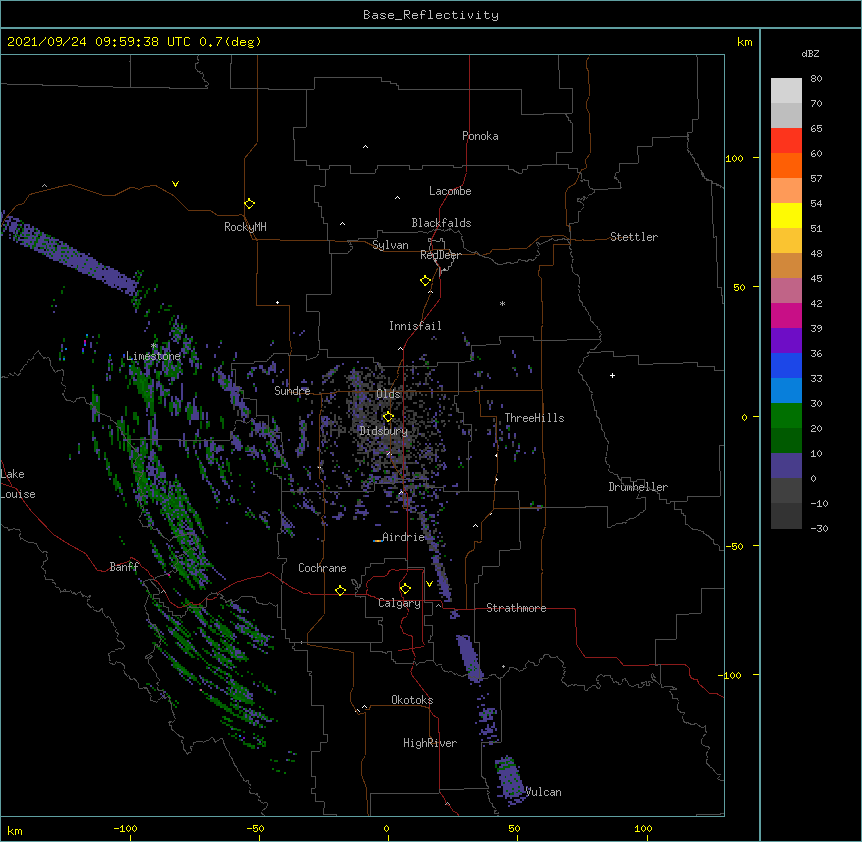This screenshot has height=842, width=862.
Task: Click the Innisfail label
Action: [x=415, y=326]
